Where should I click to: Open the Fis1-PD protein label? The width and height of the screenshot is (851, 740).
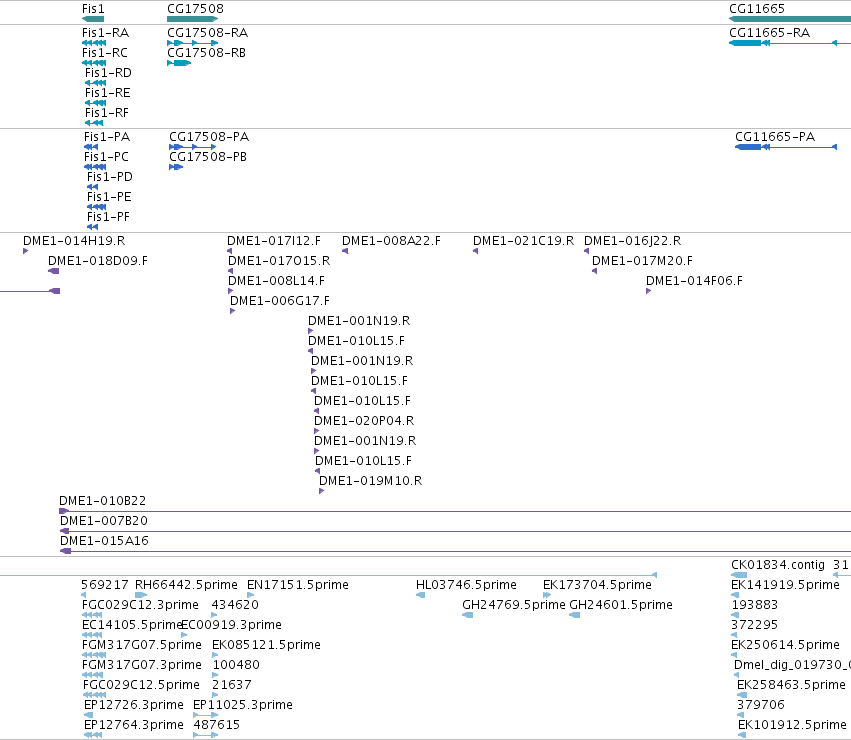pyautogui.click(x=110, y=177)
